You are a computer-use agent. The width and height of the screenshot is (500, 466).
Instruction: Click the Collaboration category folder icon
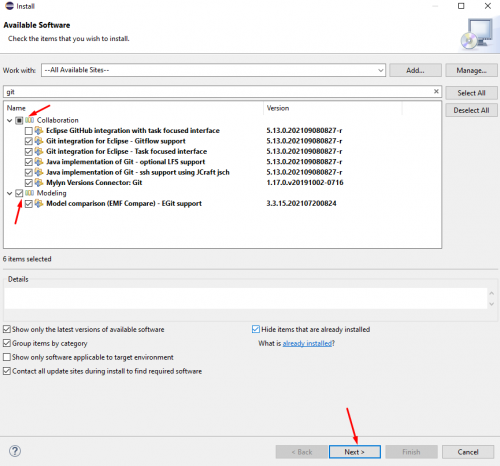click(x=30, y=120)
